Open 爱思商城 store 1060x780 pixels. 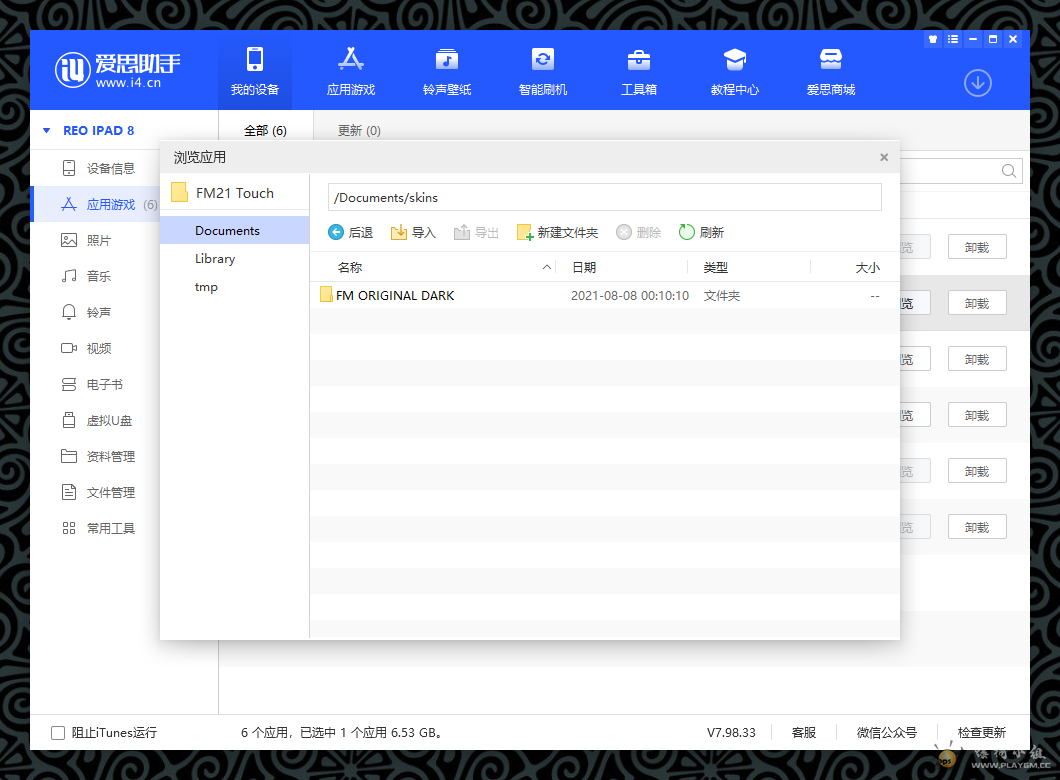tap(830, 70)
